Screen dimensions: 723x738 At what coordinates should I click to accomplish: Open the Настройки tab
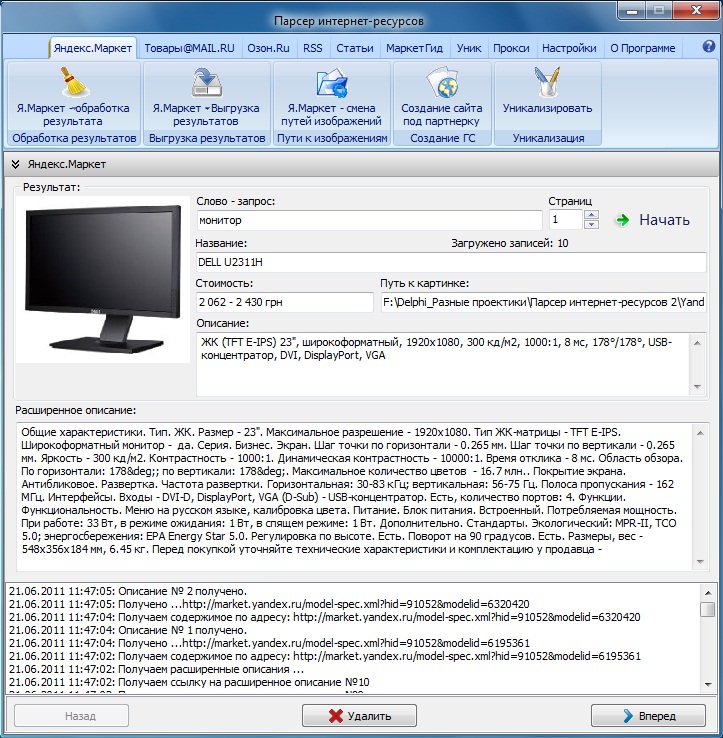[569, 48]
